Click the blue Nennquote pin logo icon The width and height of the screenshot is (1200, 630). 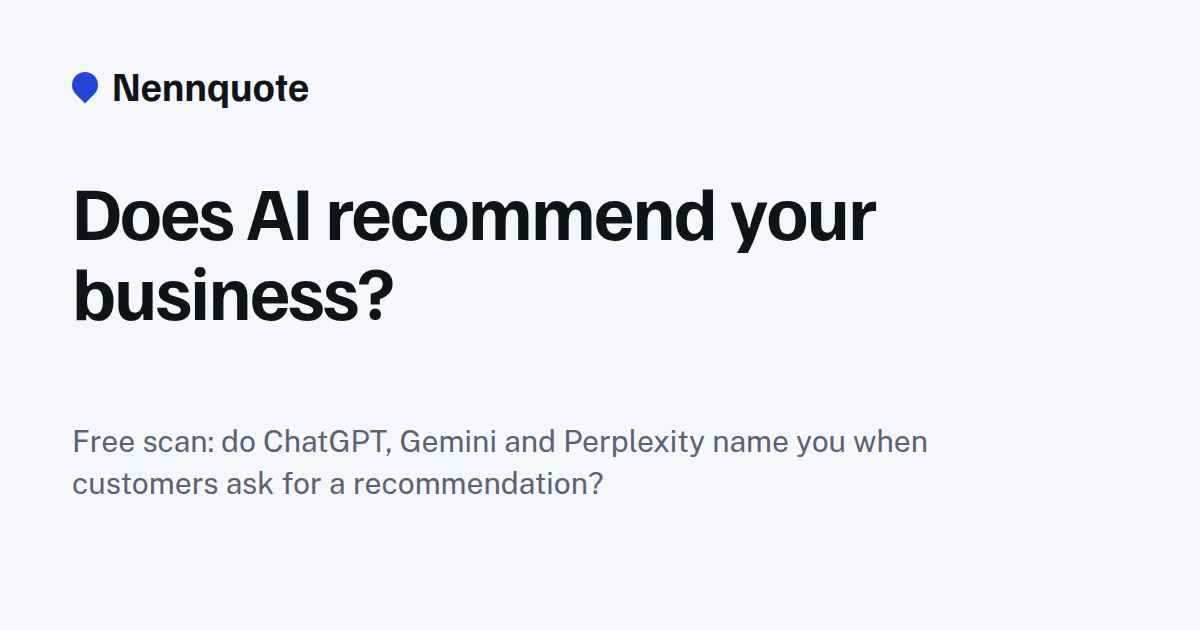[x=85, y=88]
